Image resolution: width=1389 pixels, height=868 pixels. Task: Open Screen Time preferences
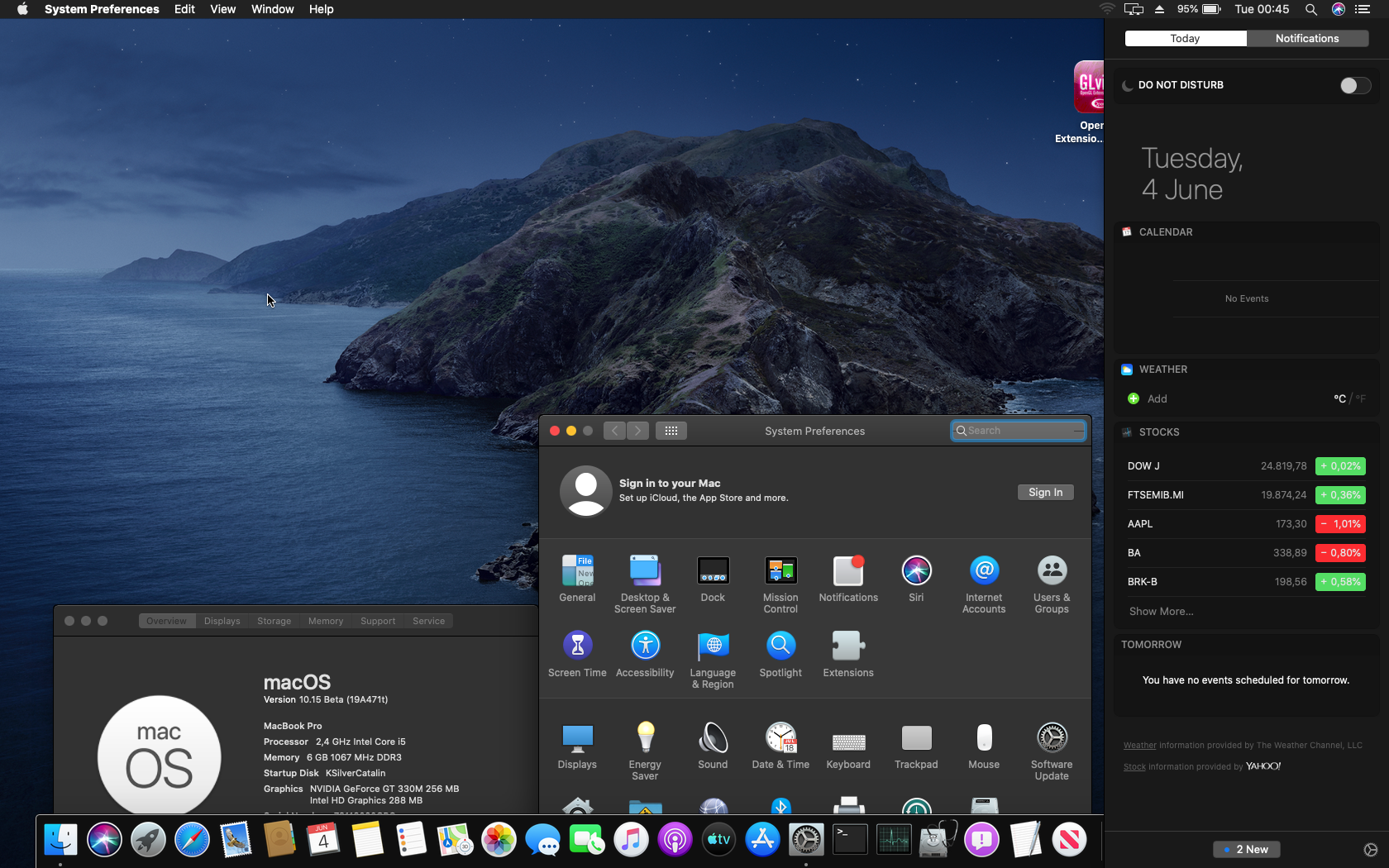coord(577,653)
